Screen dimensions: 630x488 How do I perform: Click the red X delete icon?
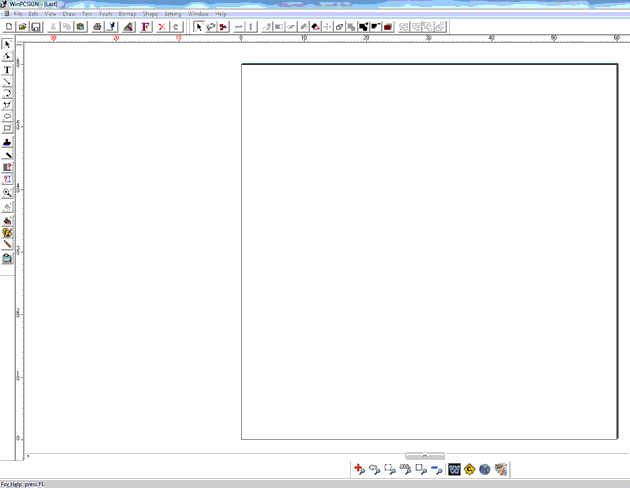pos(162,27)
